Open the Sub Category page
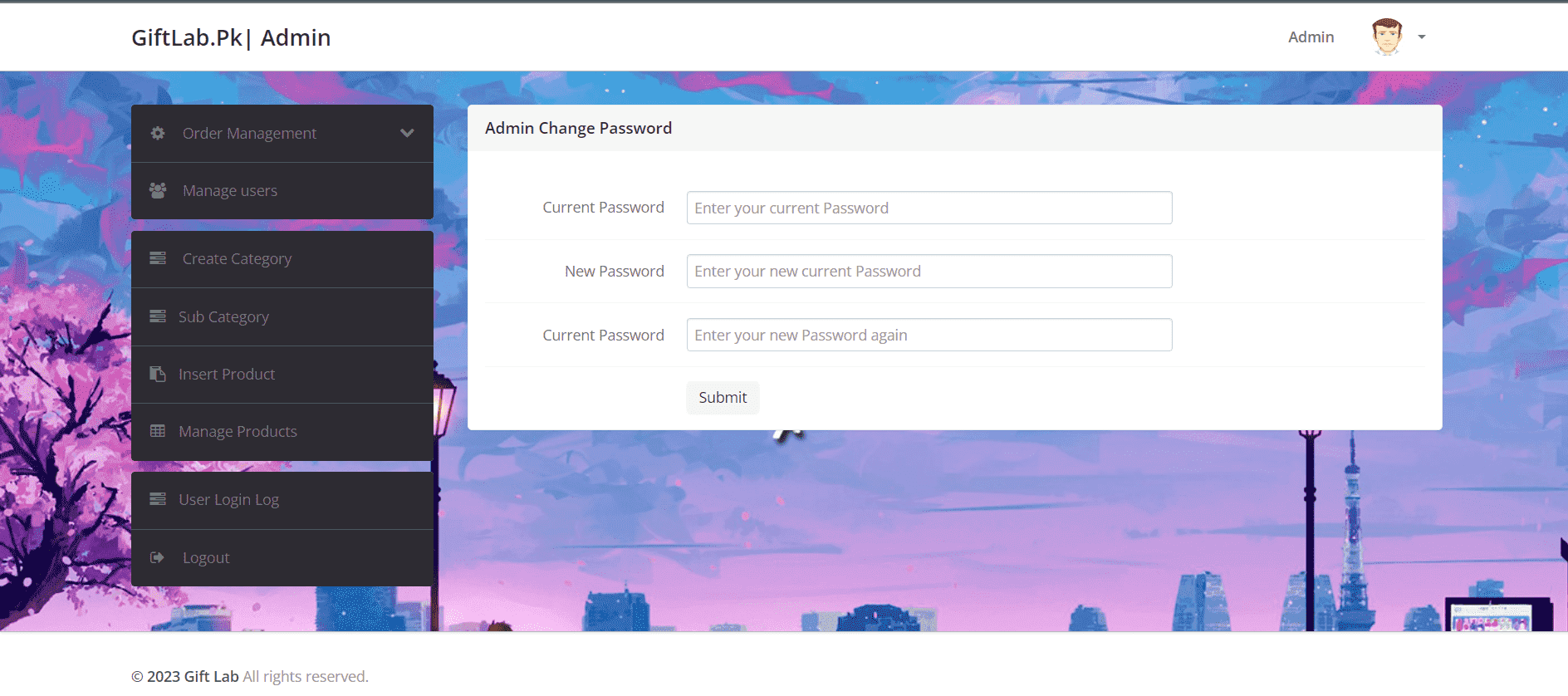 282,317
